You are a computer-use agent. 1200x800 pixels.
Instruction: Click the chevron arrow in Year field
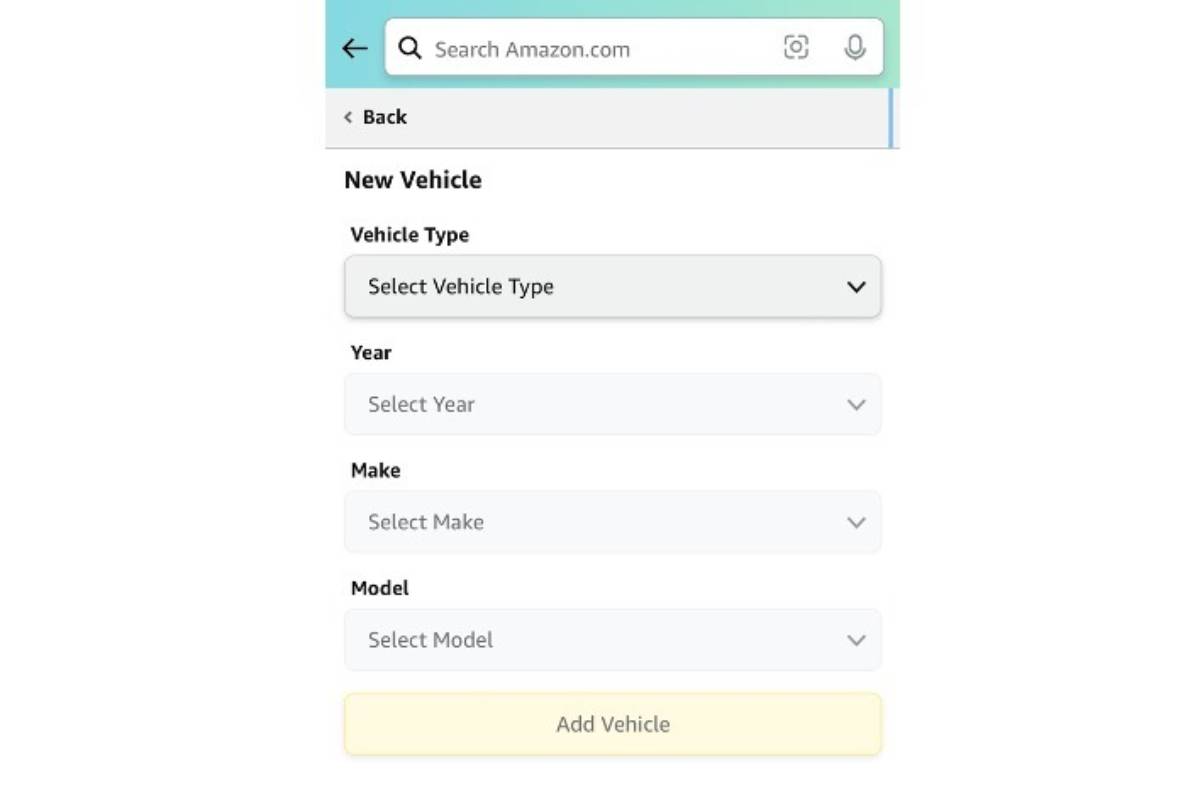[x=856, y=405]
